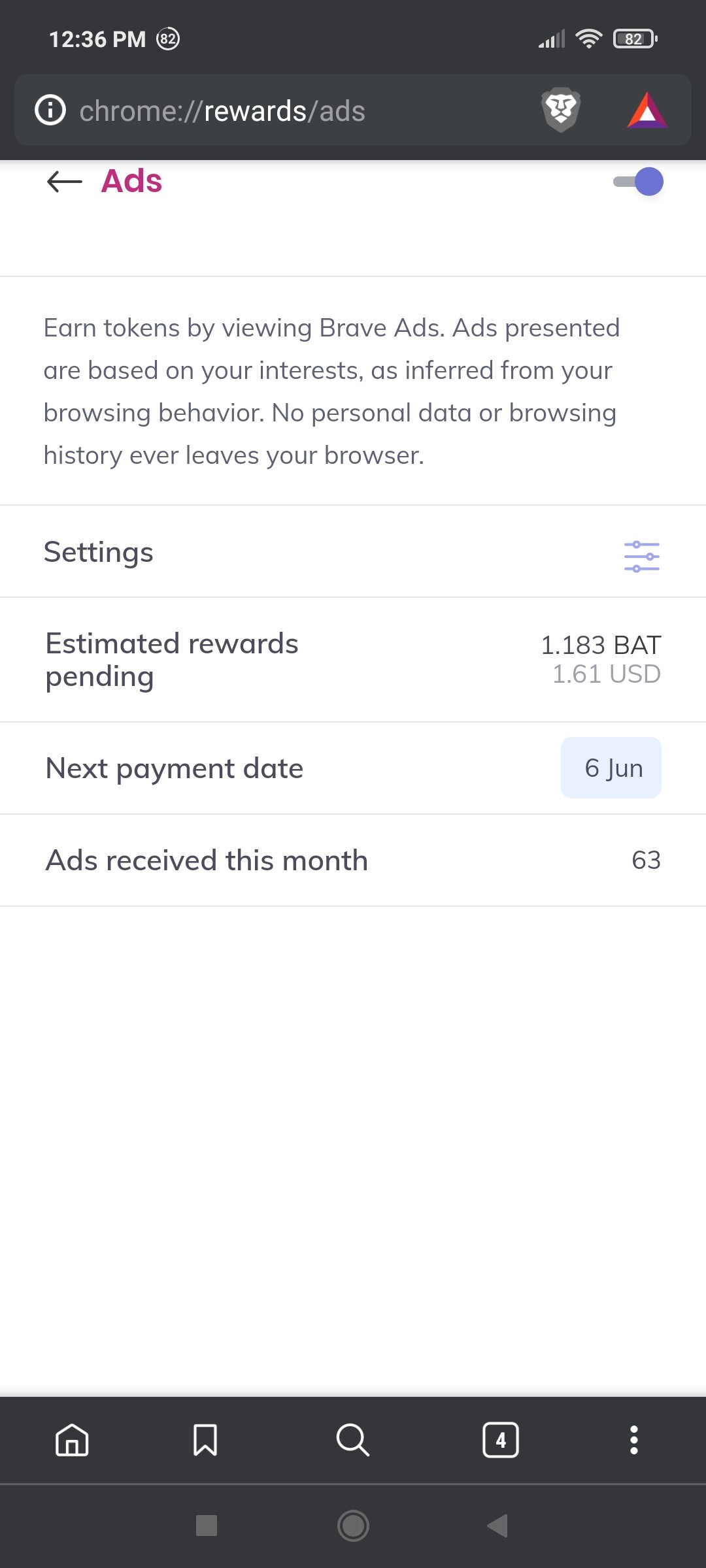
Task: Open ads settings sliders icon
Action: (x=641, y=556)
